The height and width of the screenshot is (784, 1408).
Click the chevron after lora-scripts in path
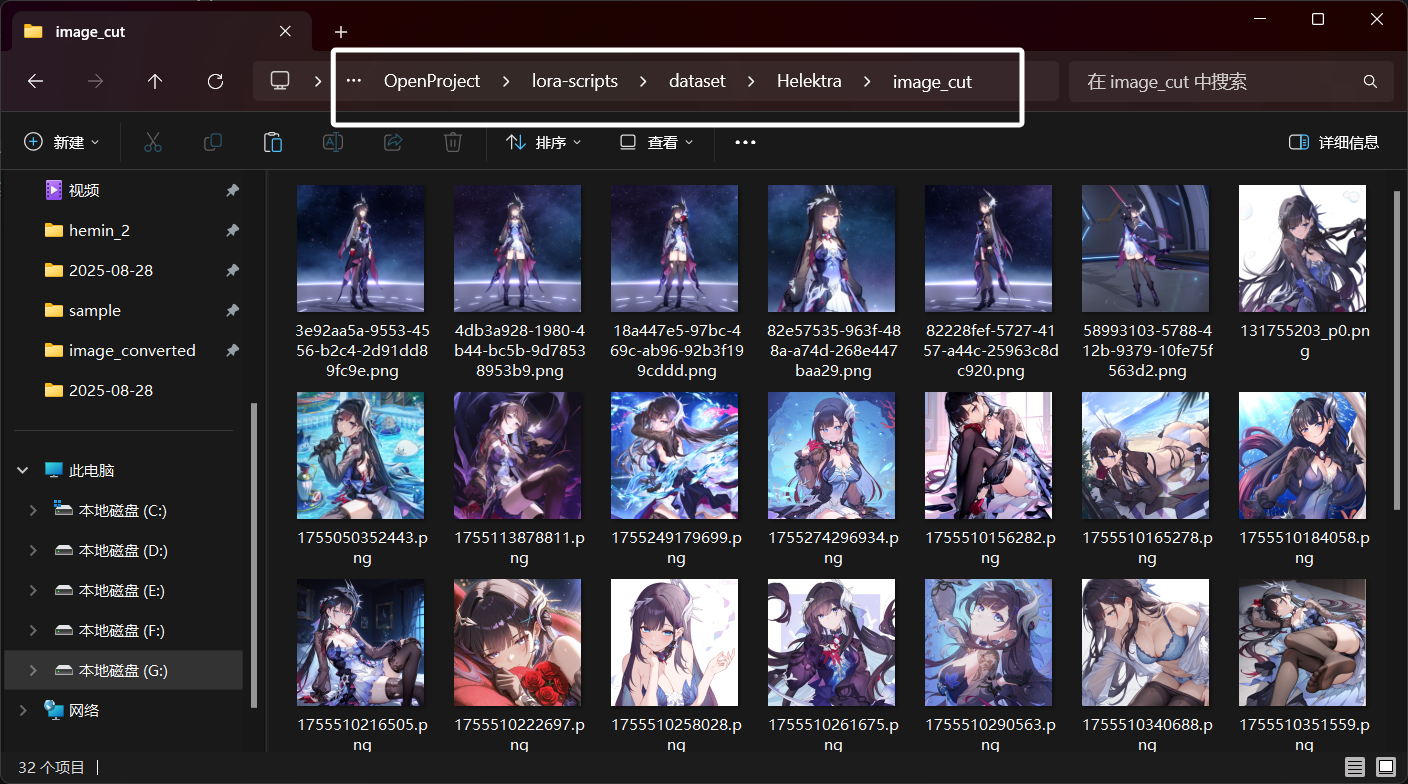click(643, 81)
